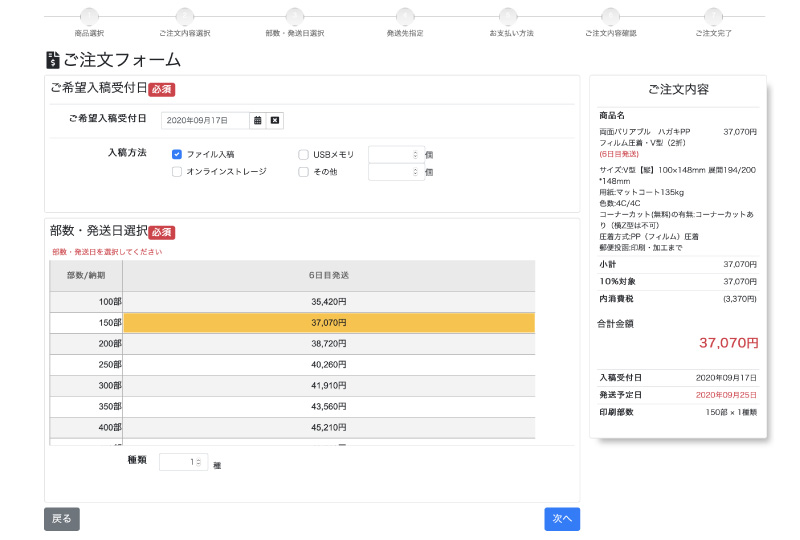Image resolution: width=800 pixels, height=540 pixels.
Task: Clear the date with the X icon
Action: (276, 120)
